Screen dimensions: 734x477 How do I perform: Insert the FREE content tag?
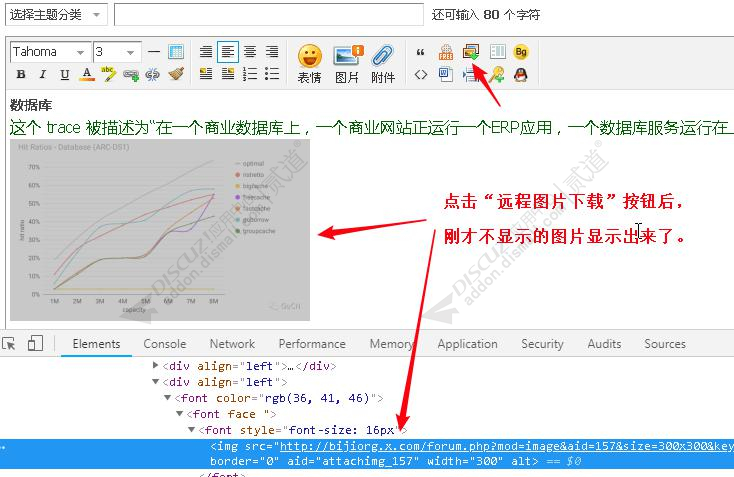446,52
